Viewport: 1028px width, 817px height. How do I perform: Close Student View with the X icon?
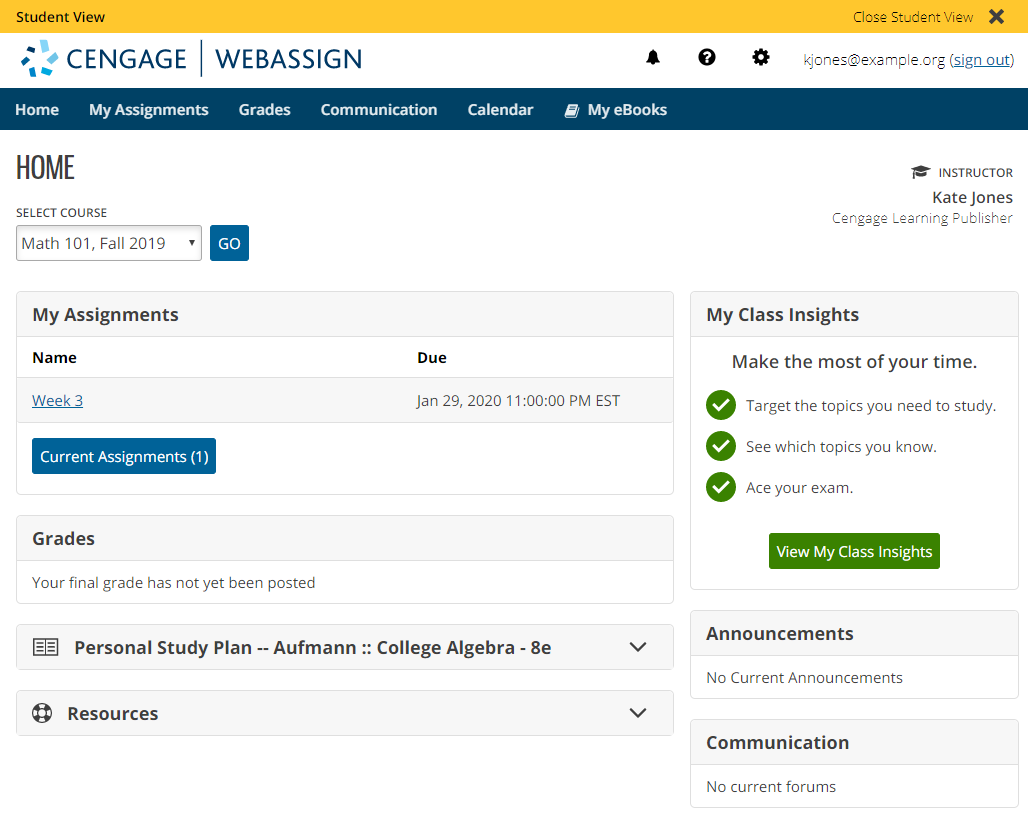coord(996,17)
